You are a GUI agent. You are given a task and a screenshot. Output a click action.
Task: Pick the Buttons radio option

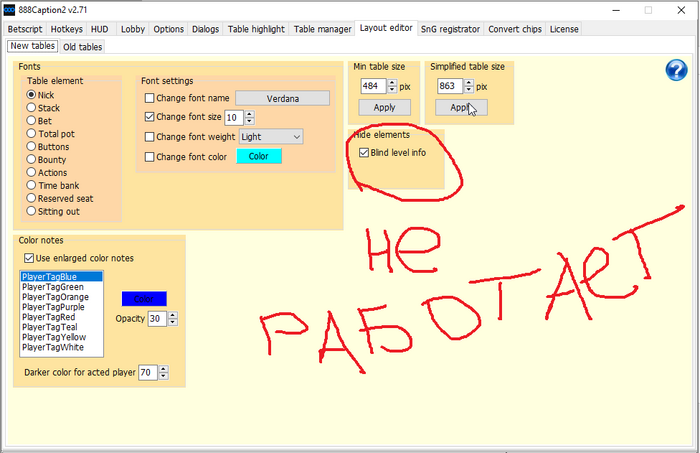click(x=31, y=146)
